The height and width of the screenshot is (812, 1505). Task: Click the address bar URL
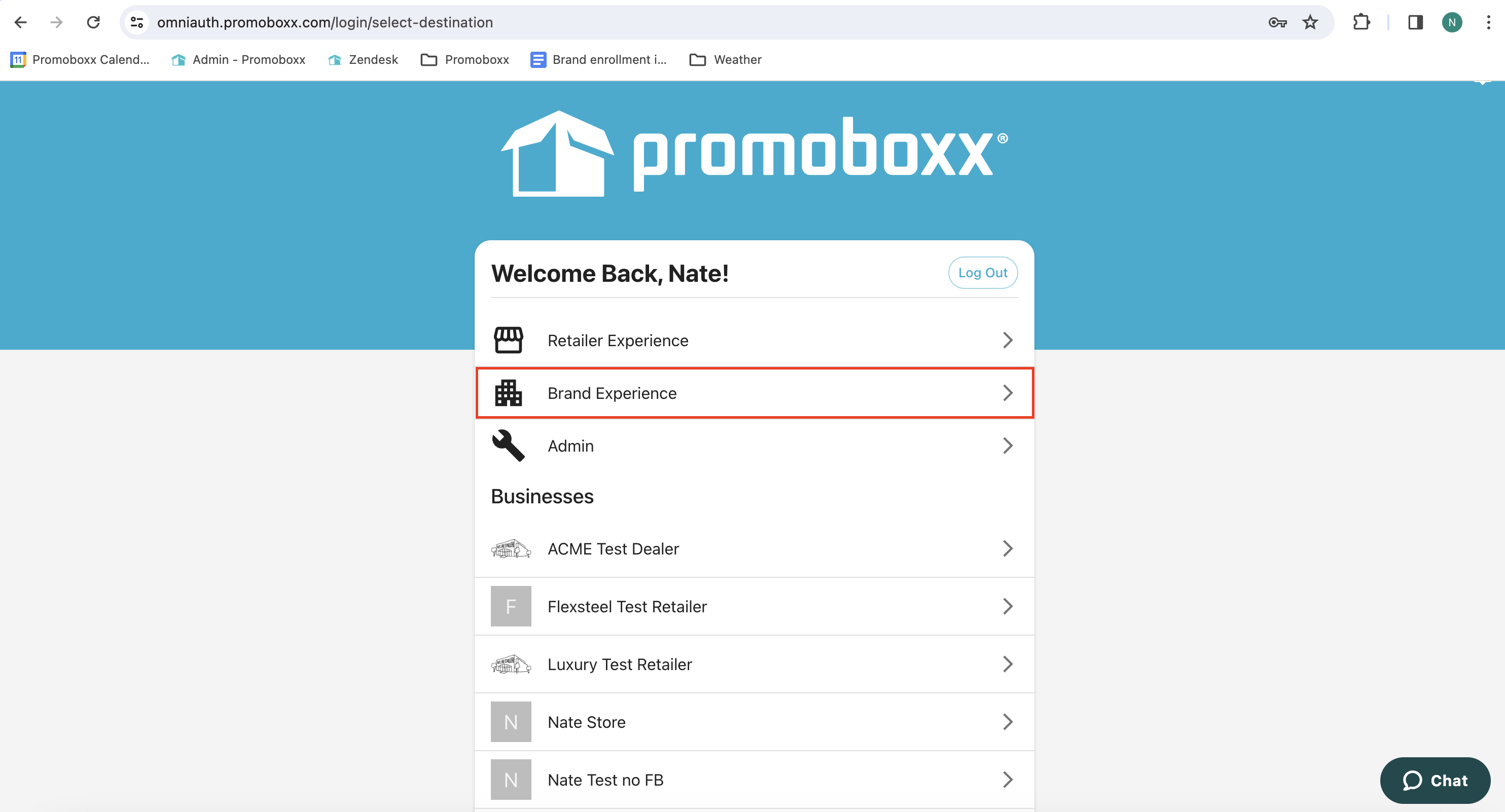point(325,22)
